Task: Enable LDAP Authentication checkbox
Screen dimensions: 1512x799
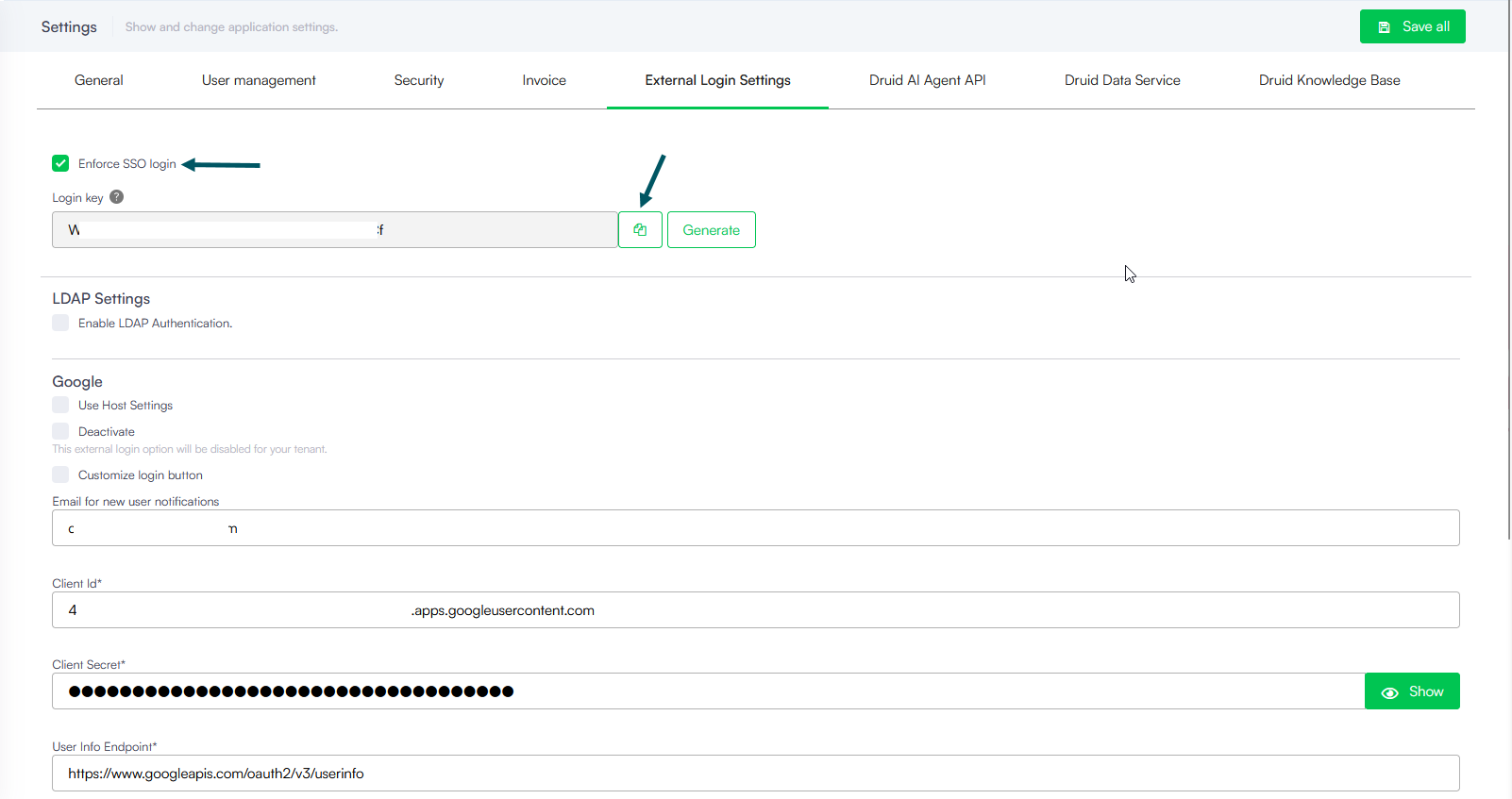Action: click(x=61, y=323)
